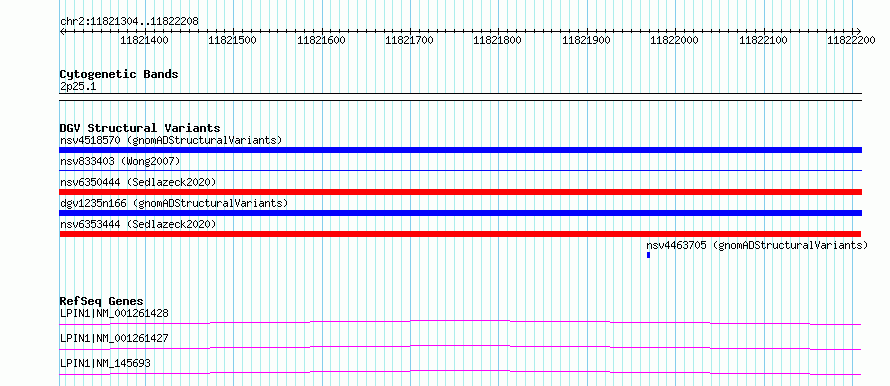This screenshot has height=386, width=890.
Task: Click the nsv4518570 blue variant bar
Action: pos(460,150)
